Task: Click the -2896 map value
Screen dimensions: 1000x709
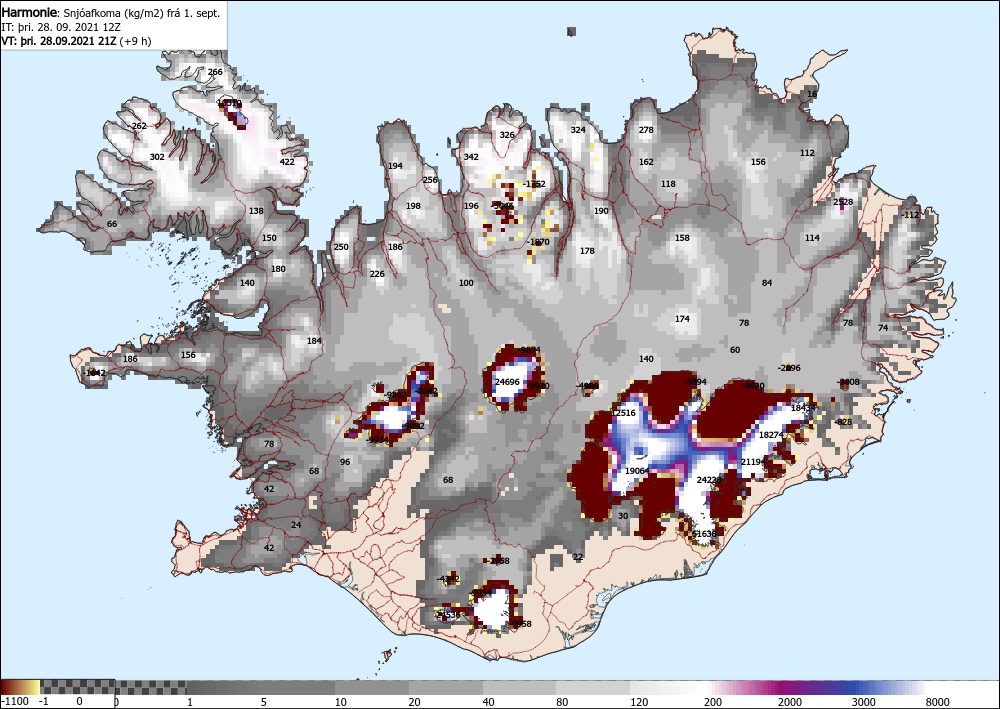Action: pyautogui.click(x=790, y=368)
